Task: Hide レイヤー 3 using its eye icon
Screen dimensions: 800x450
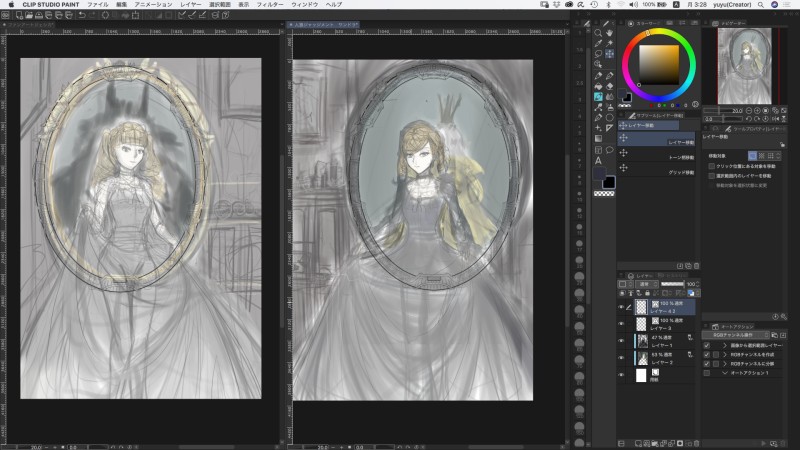Action: [621, 322]
